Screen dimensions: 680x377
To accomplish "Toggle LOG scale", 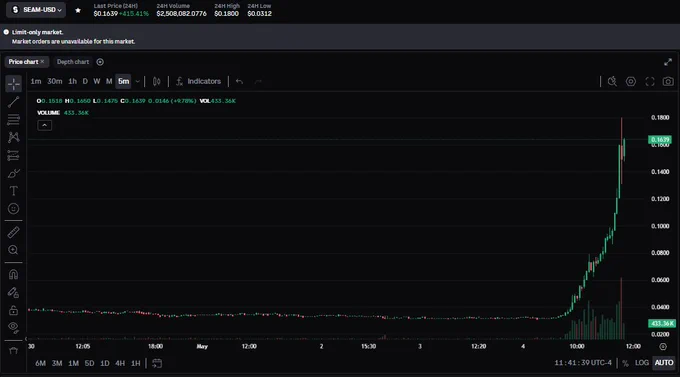I will (642, 363).
